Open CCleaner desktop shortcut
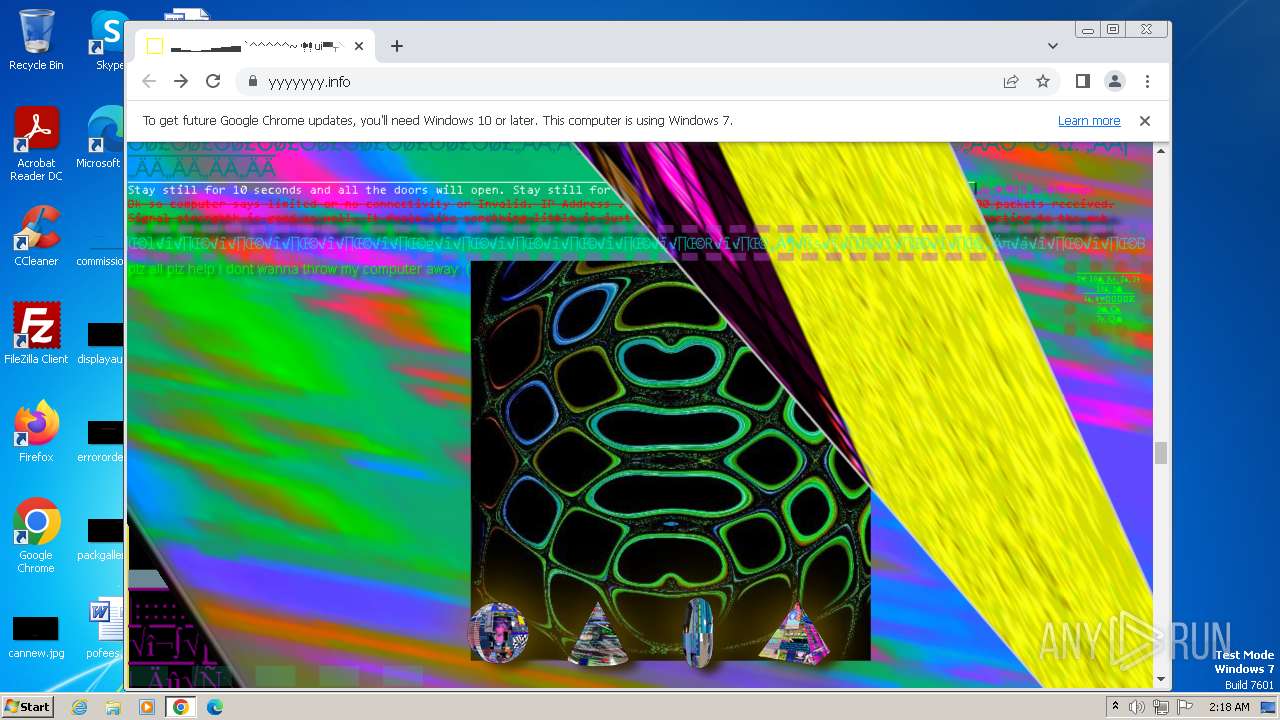The image size is (1280, 720). (x=36, y=236)
